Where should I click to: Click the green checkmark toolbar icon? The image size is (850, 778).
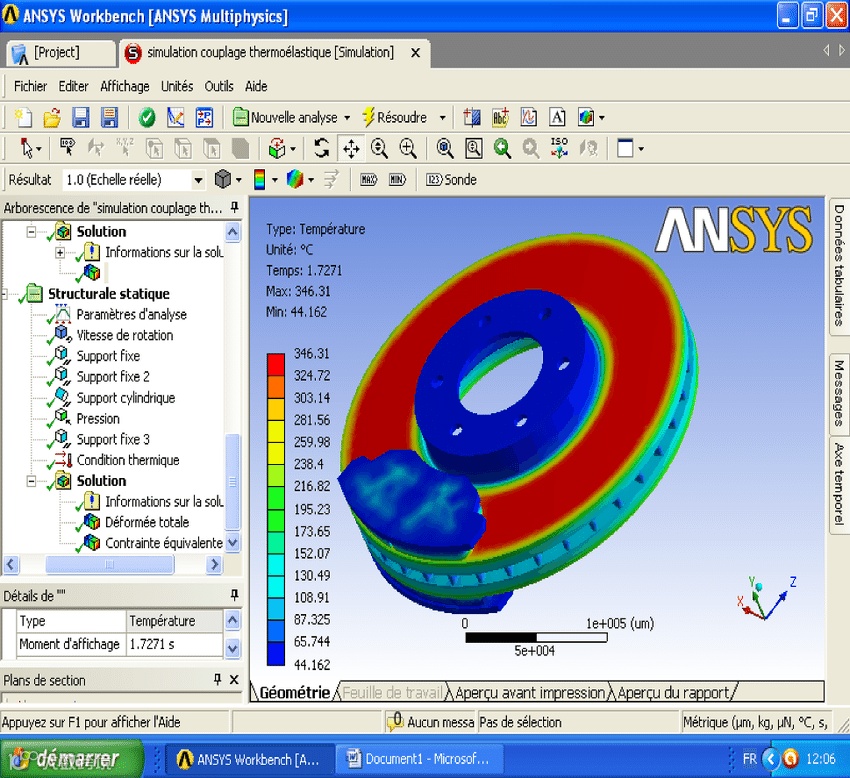pyautogui.click(x=146, y=117)
